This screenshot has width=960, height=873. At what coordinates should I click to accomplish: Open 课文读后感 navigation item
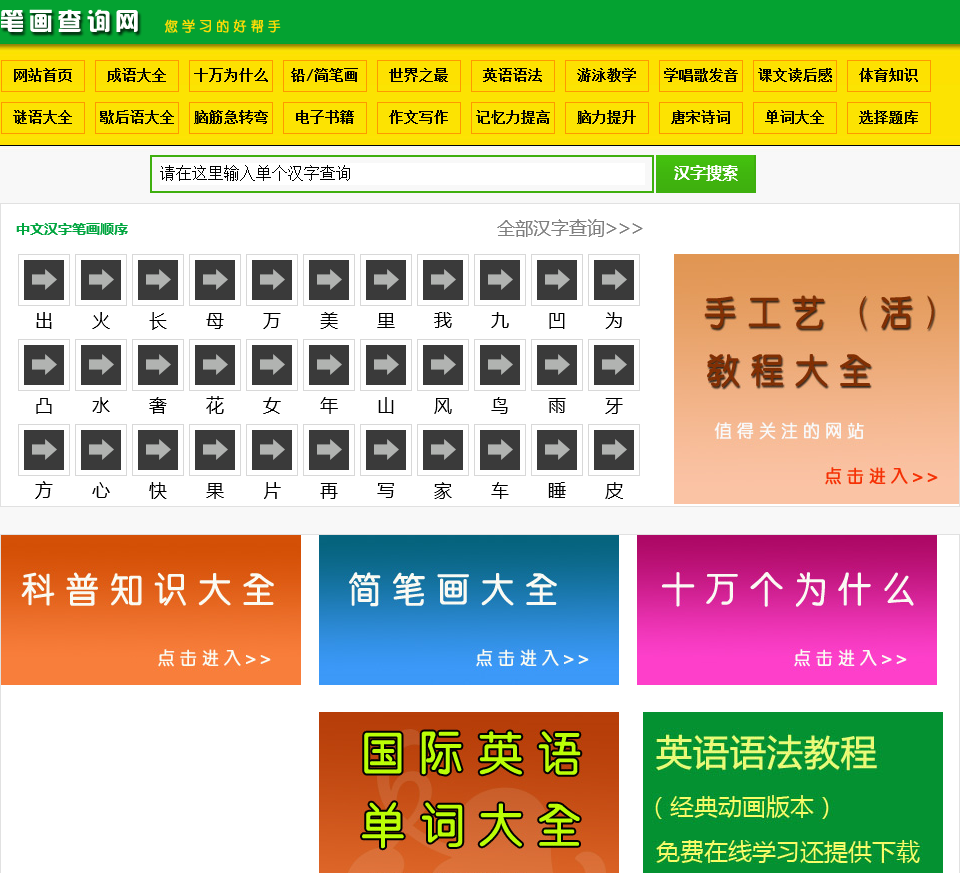pyautogui.click(x=795, y=76)
